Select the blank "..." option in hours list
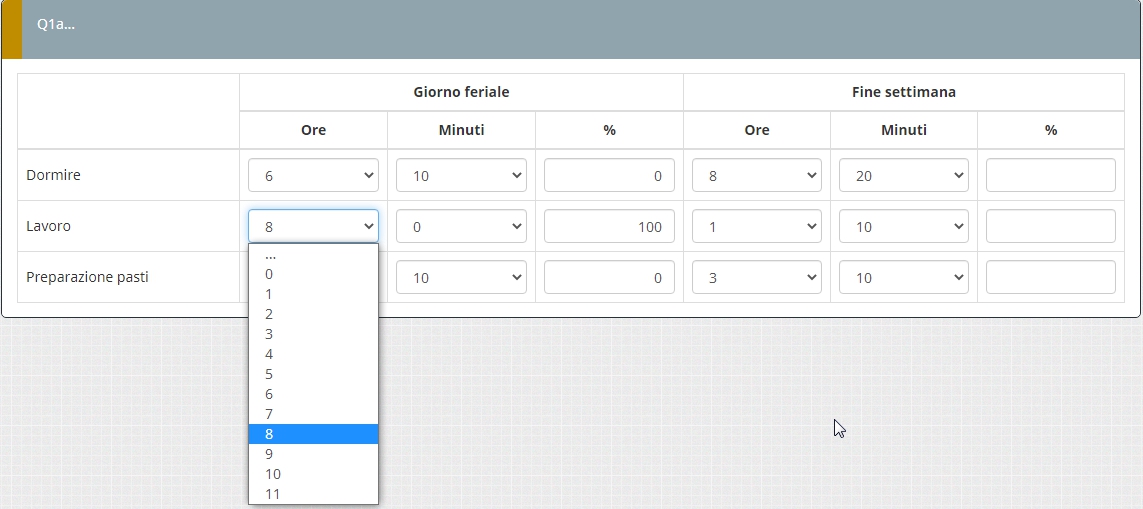Viewport: 1143px width, 509px height. pyautogui.click(x=313, y=255)
